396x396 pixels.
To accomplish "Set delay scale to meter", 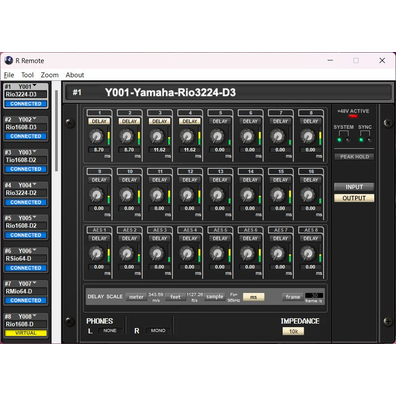I will (136, 297).
